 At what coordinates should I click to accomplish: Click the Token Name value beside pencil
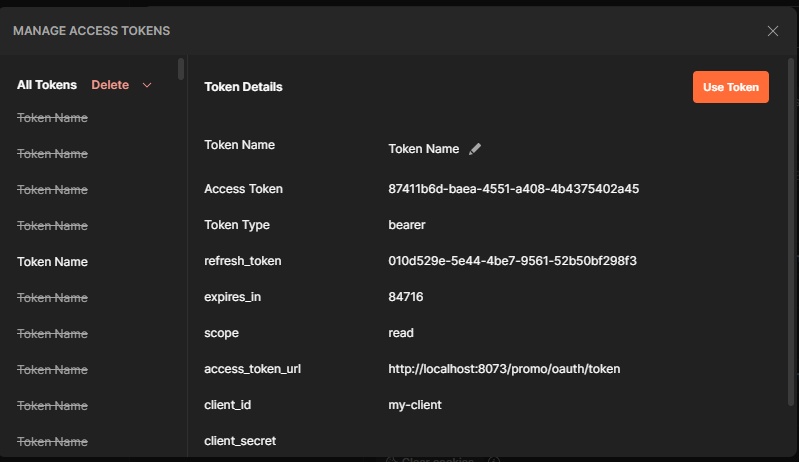pos(423,149)
